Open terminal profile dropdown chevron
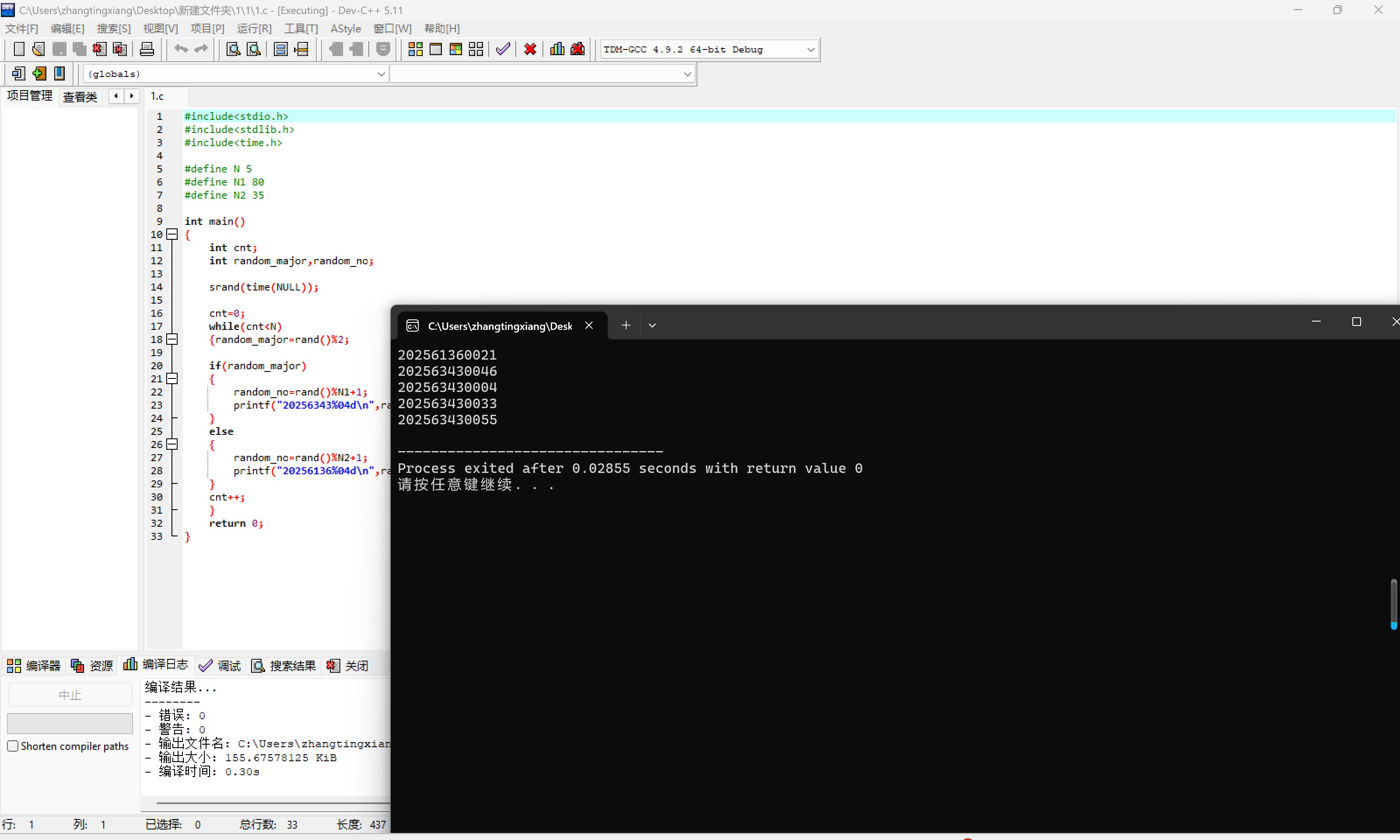The image size is (1400, 840). [x=652, y=325]
